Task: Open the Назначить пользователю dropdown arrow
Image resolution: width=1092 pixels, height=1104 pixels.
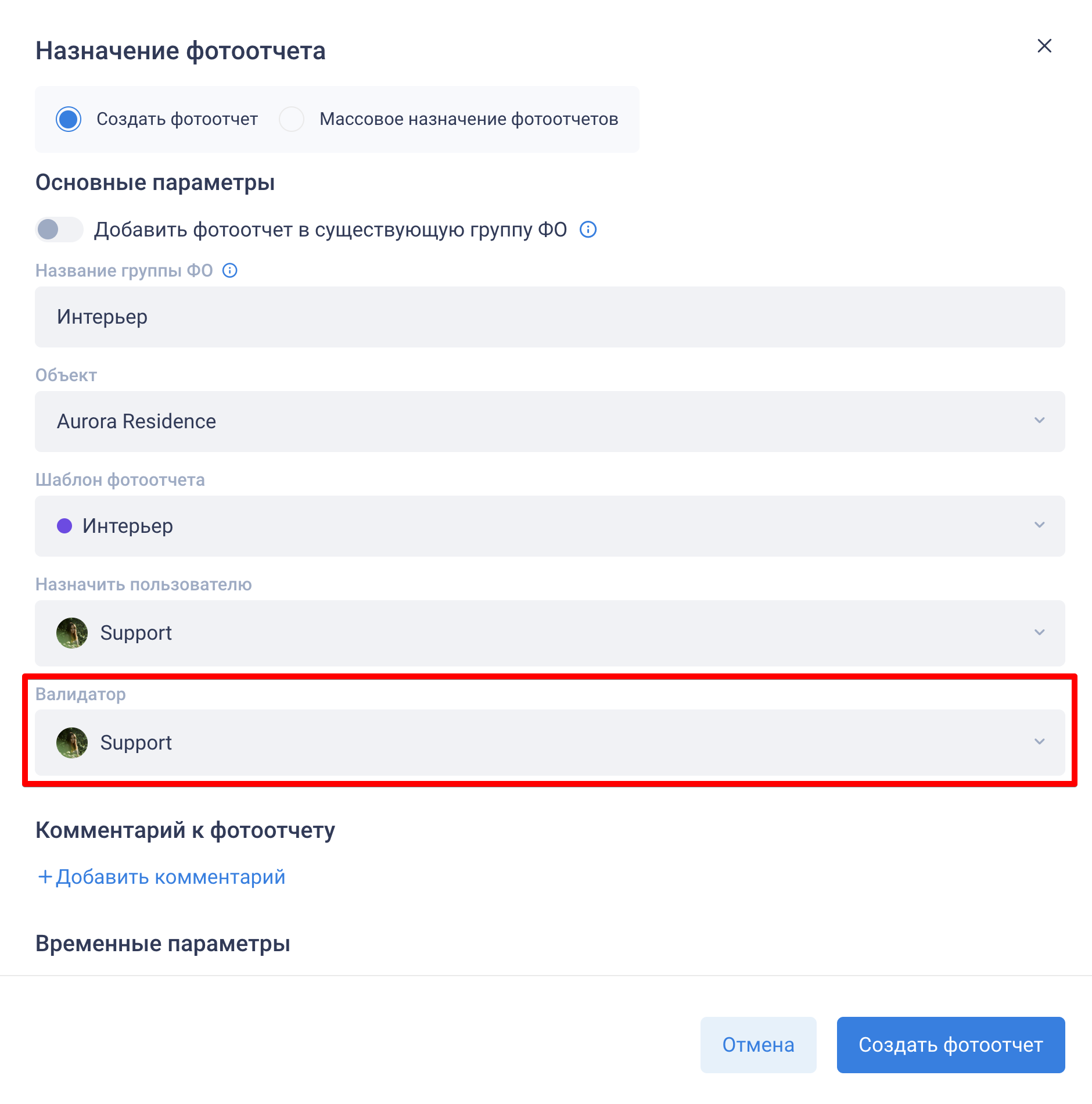Action: click(x=1039, y=633)
